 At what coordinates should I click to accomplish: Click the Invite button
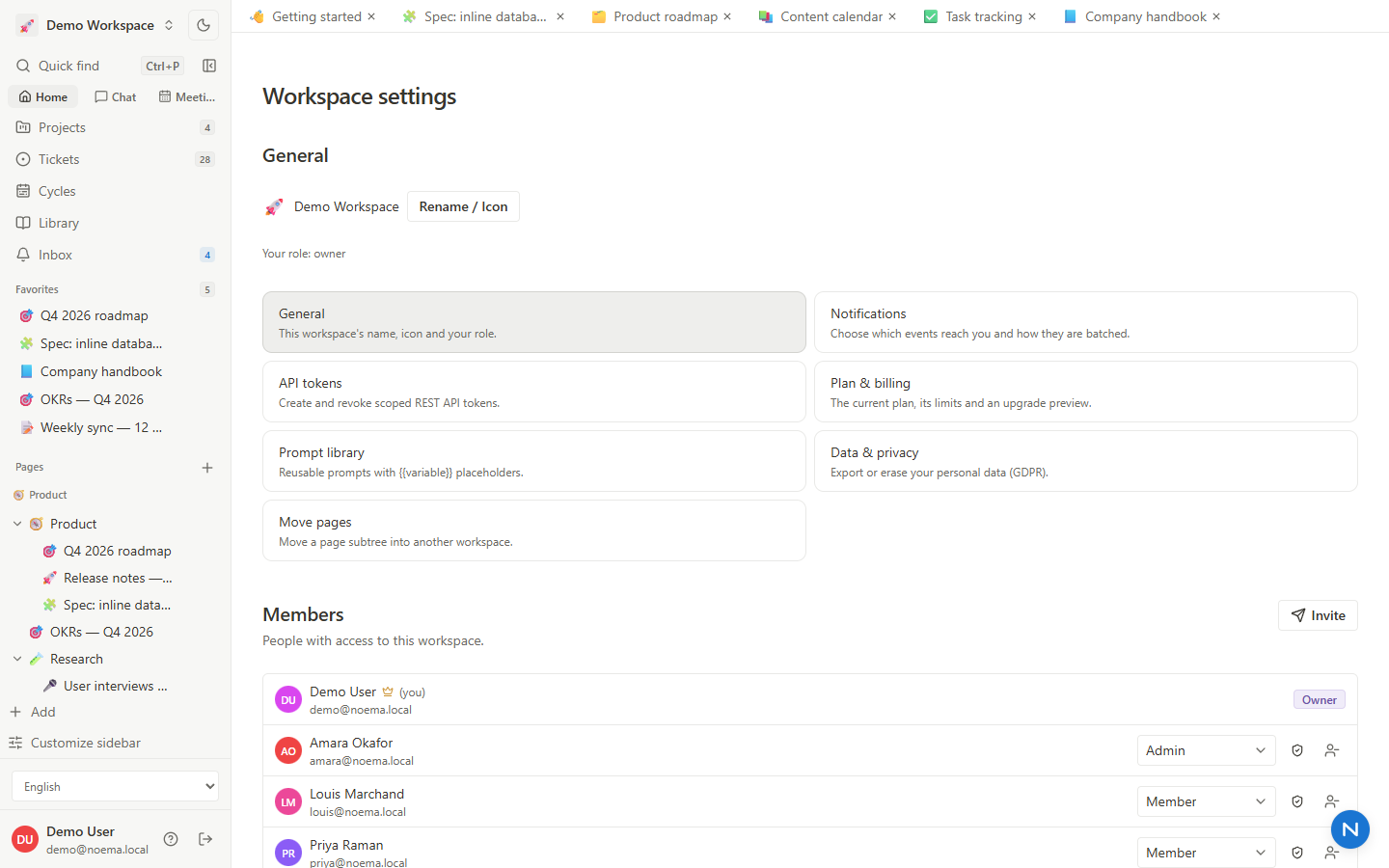click(x=1318, y=615)
